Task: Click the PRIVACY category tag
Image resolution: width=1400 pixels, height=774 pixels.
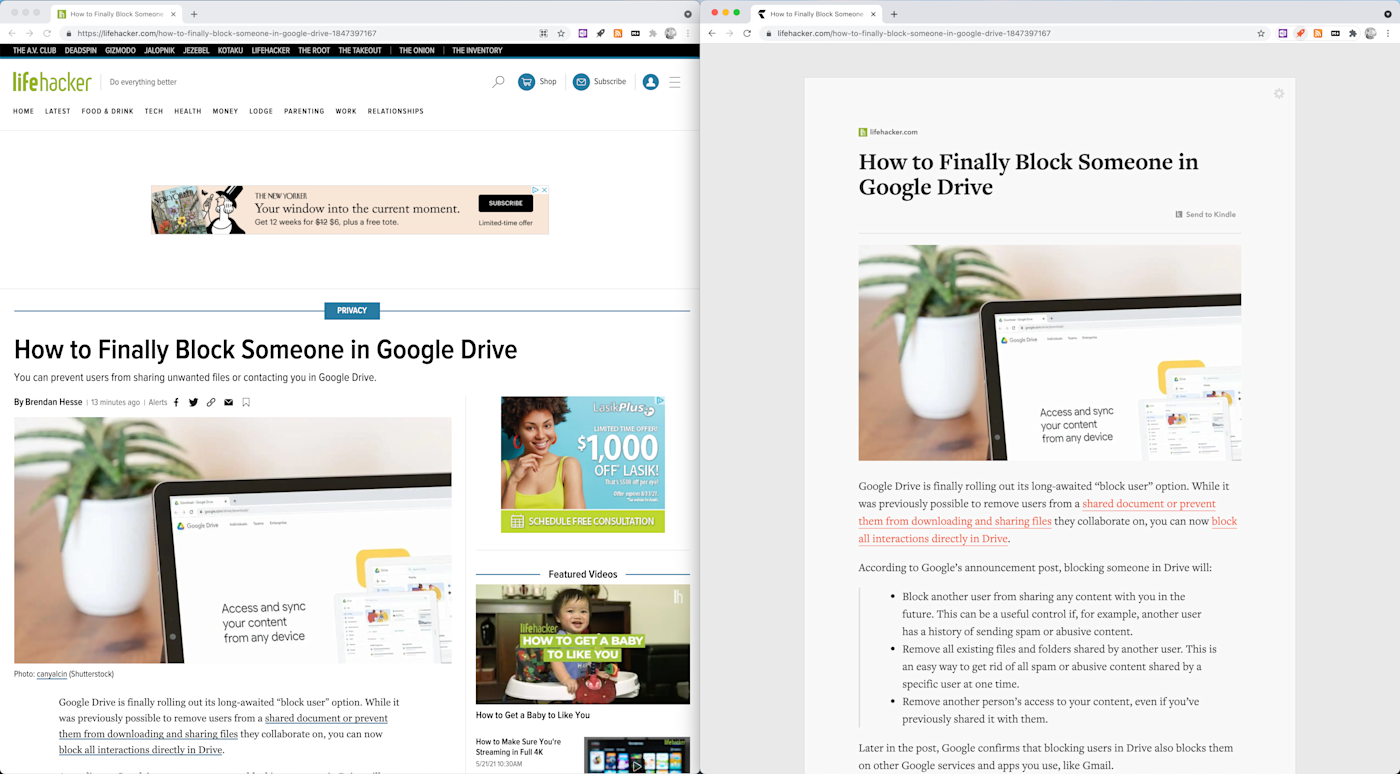Action: tap(352, 311)
